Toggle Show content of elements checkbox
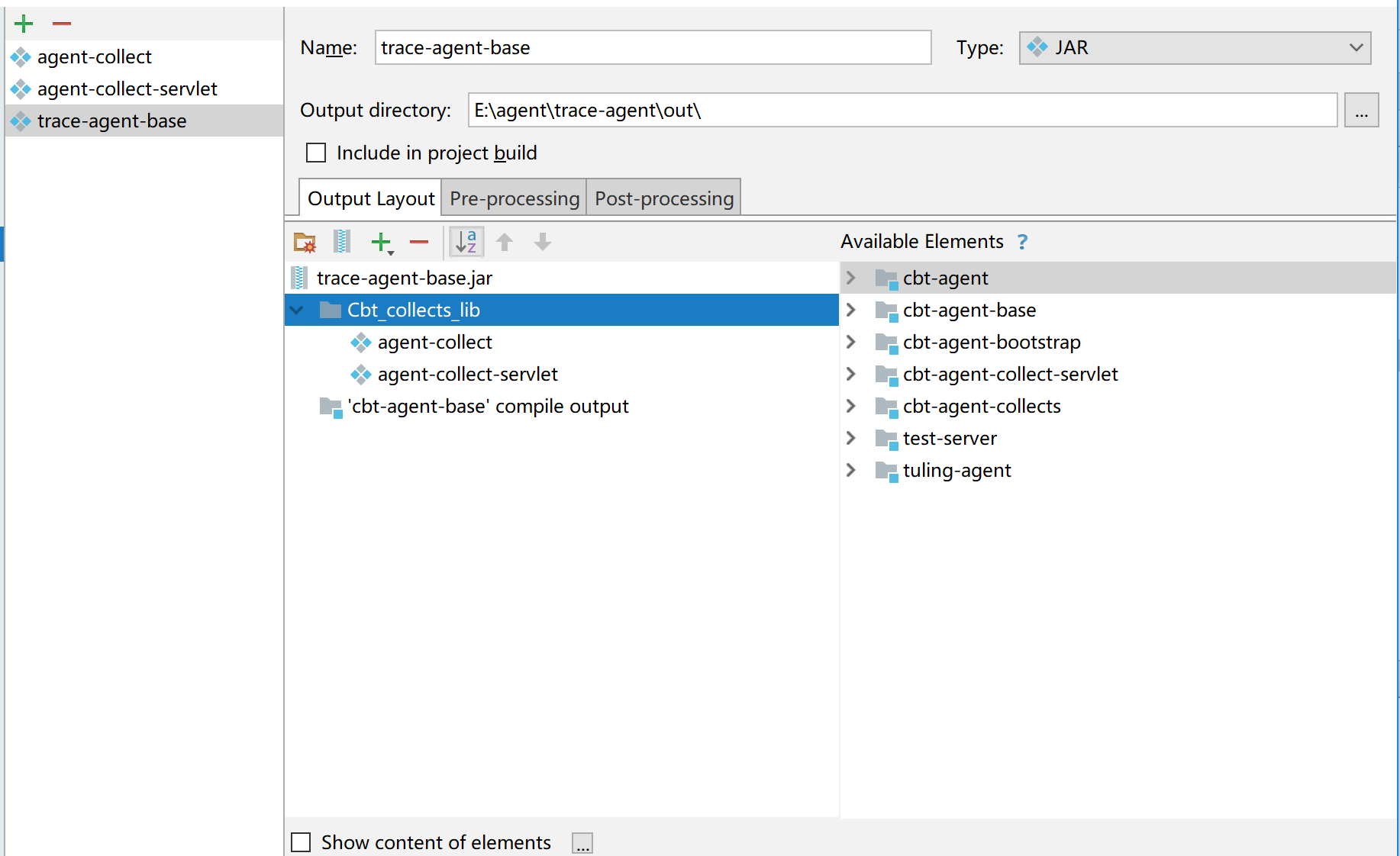This screenshot has height=856, width=1400. [301, 842]
